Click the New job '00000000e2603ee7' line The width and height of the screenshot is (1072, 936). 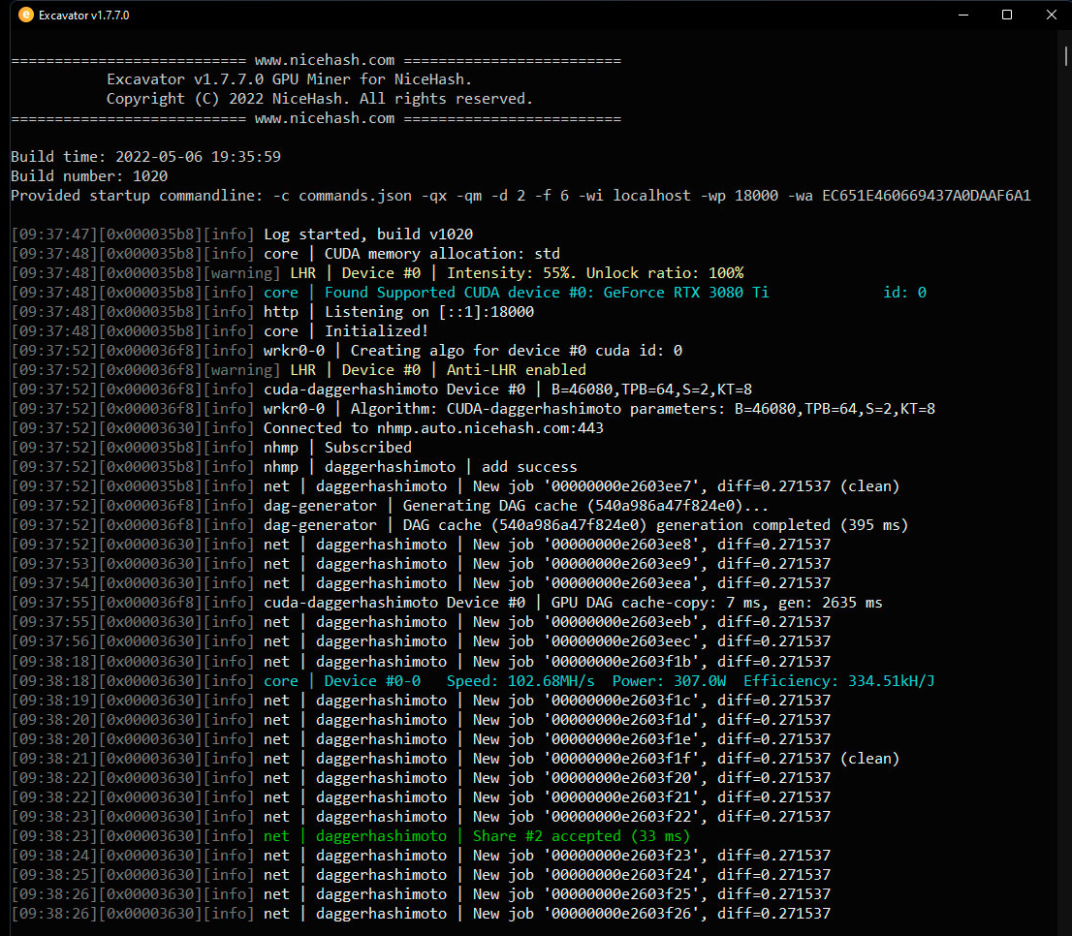pos(455,486)
